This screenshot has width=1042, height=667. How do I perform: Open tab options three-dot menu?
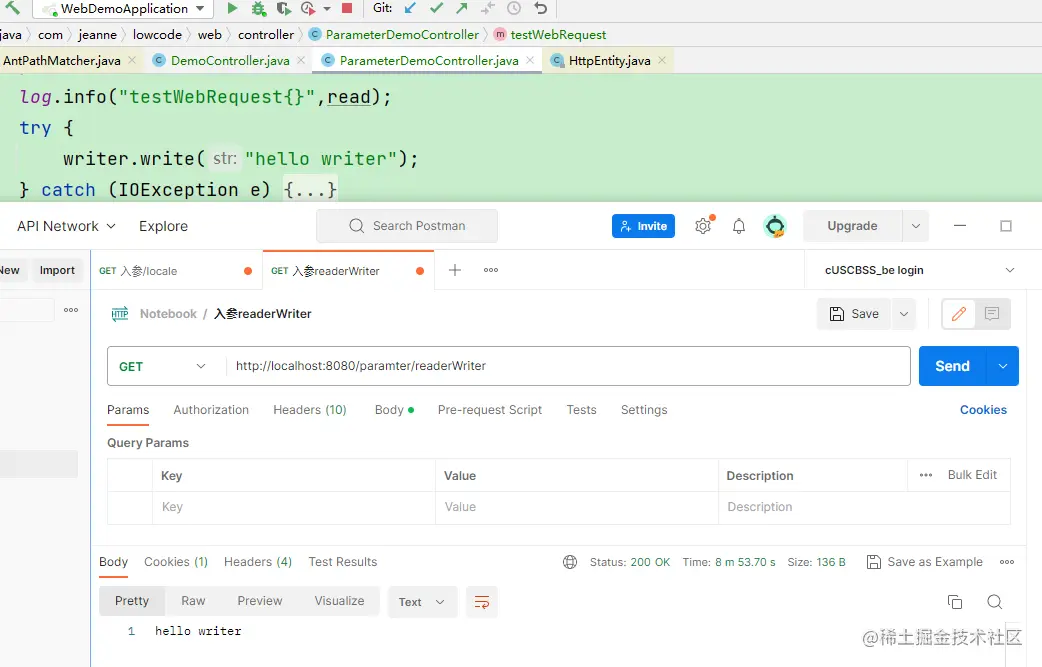click(x=491, y=270)
